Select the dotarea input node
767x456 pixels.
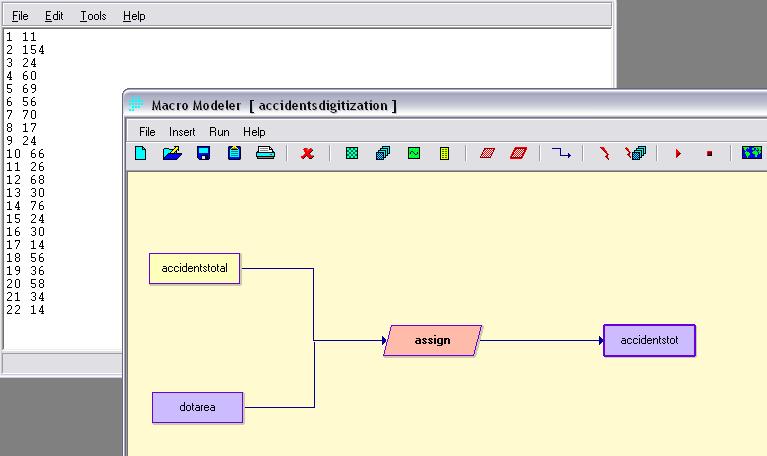click(x=197, y=407)
